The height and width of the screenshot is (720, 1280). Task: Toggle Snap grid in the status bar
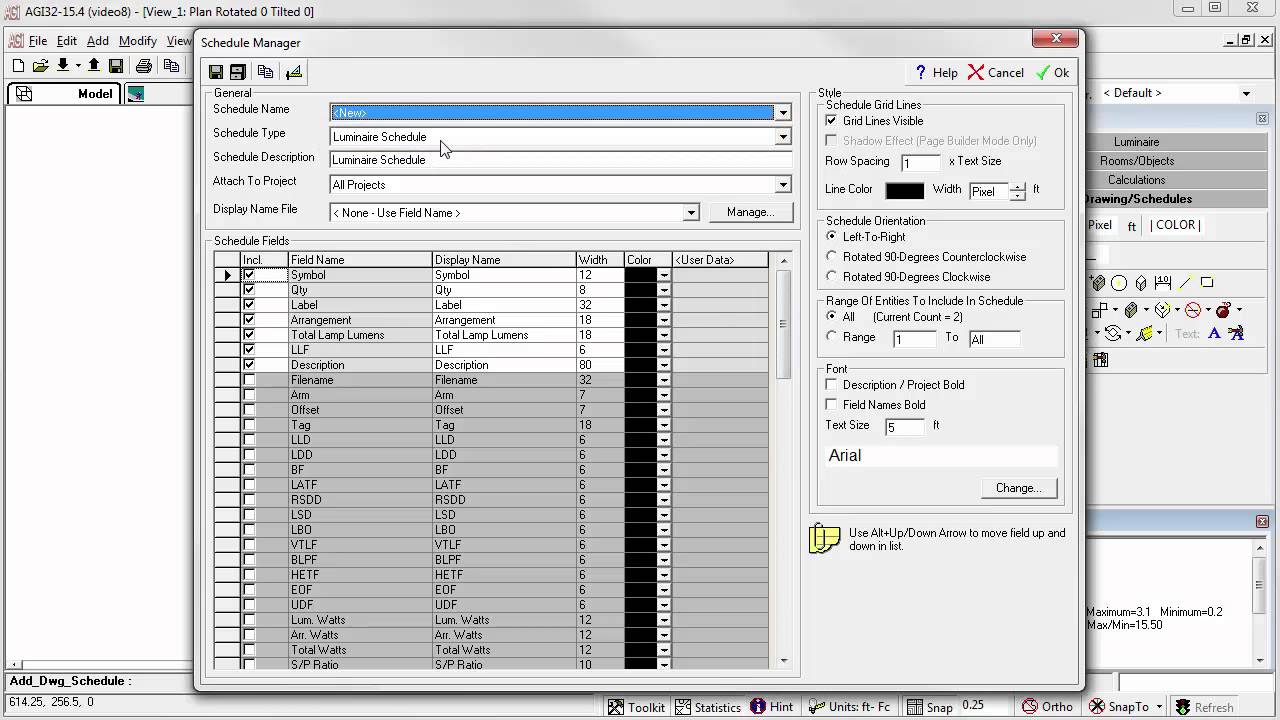click(929, 707)
